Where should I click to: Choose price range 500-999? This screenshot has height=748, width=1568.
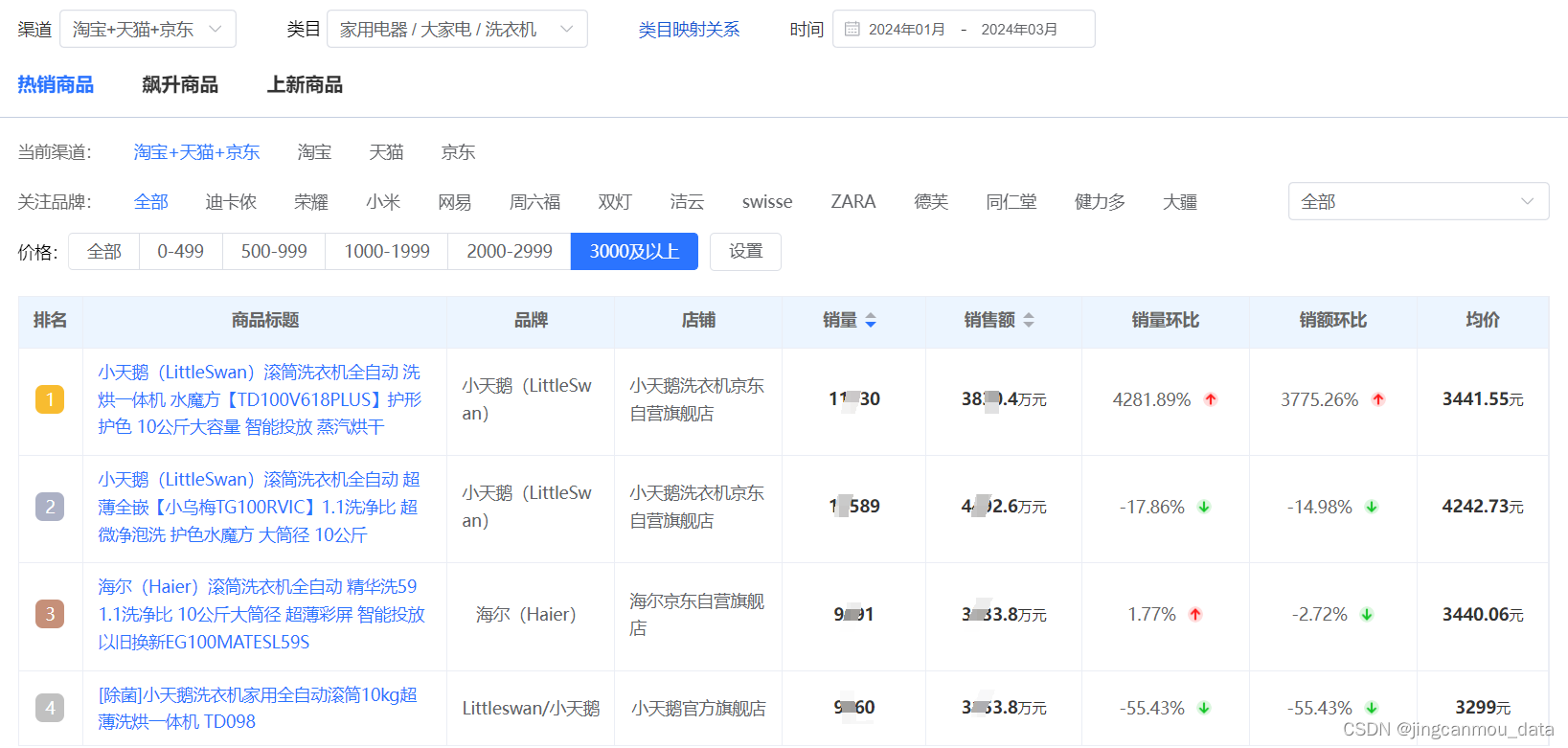point(274,252)
